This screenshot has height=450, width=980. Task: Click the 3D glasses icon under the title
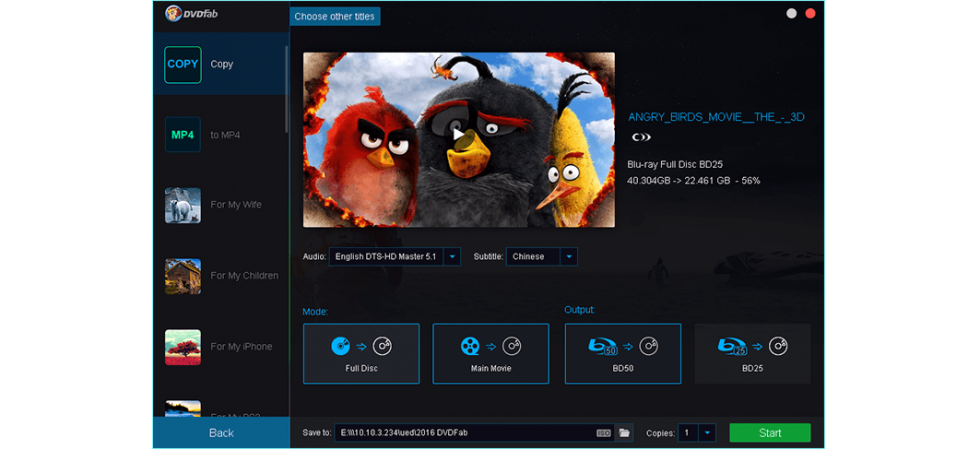tap(641, 137)
